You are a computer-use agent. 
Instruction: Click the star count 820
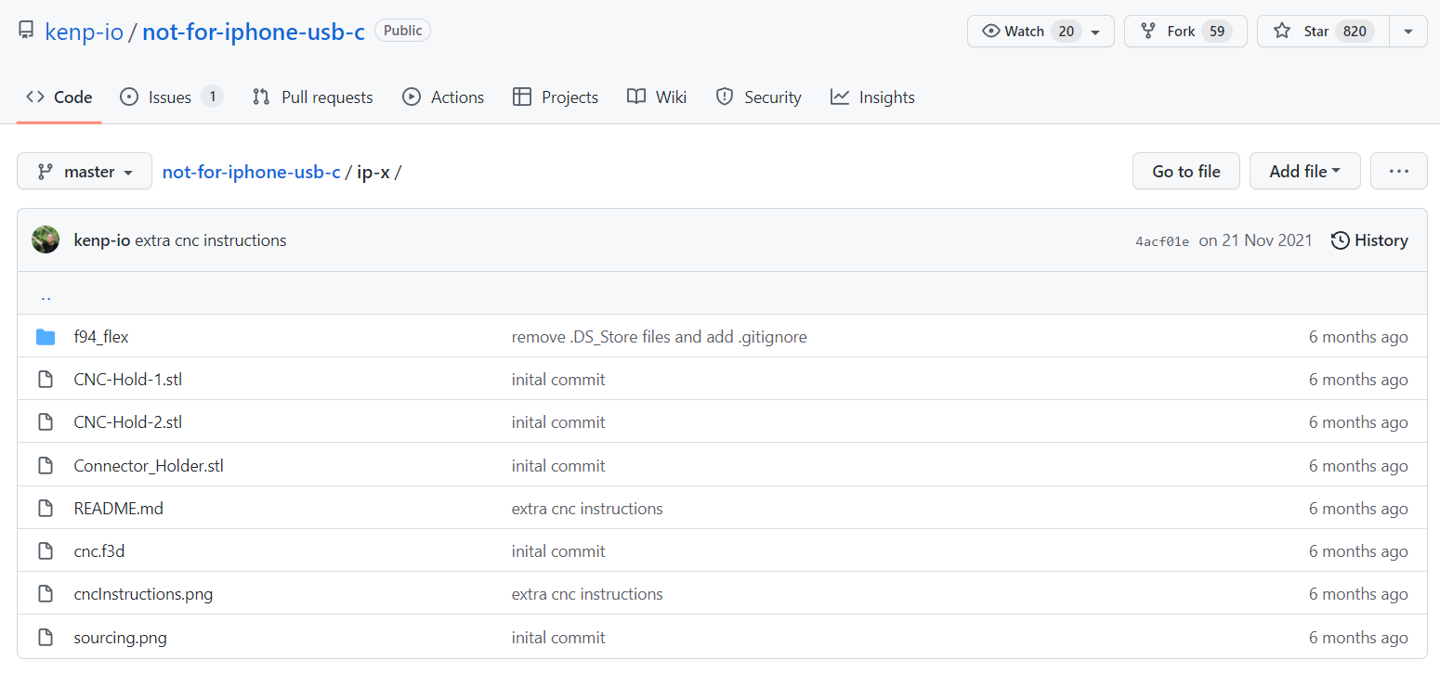tap(1355, 31)
